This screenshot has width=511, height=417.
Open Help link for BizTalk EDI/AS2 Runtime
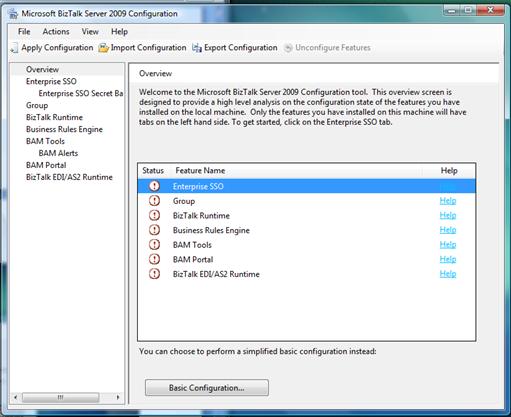point(448,274)
